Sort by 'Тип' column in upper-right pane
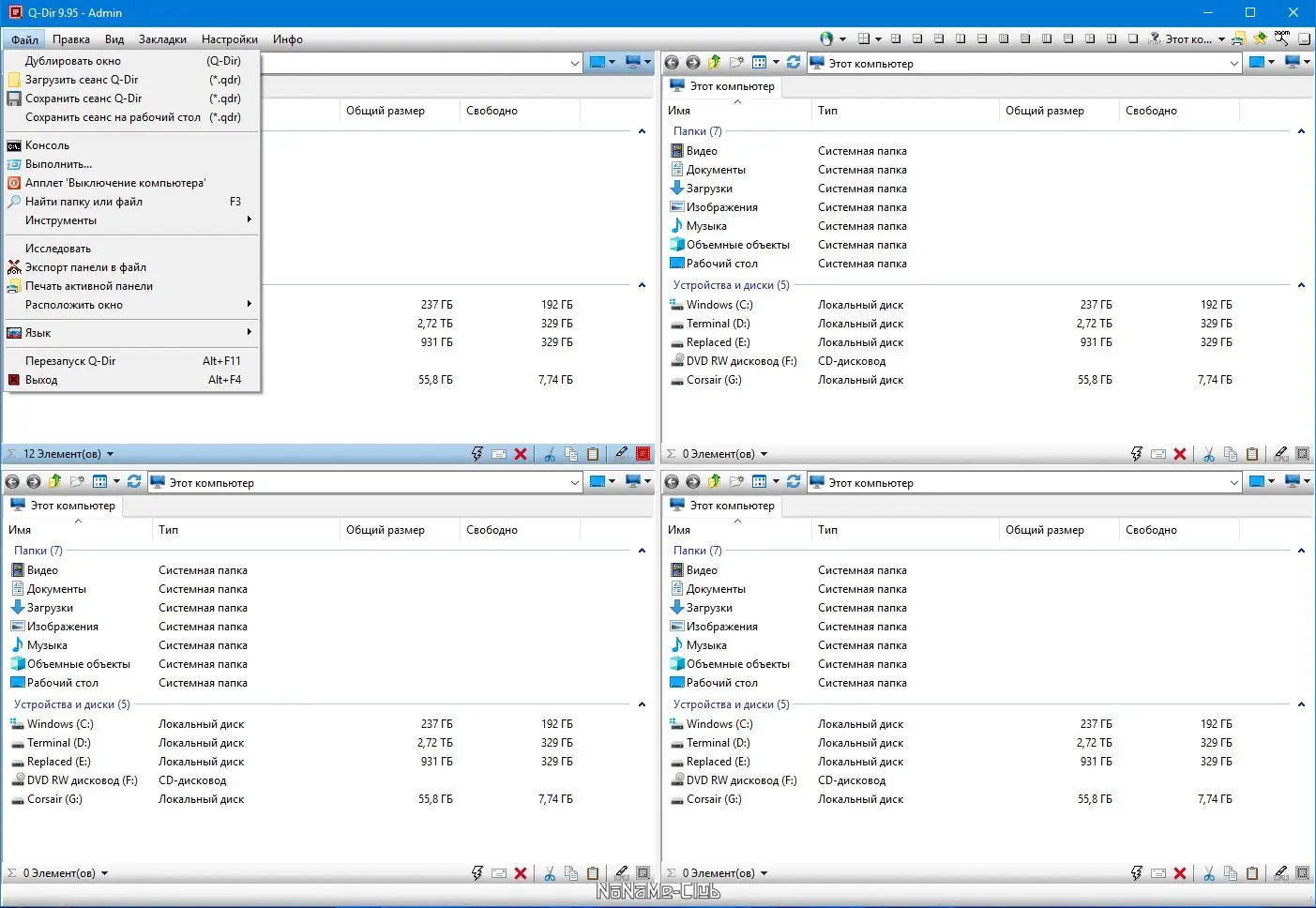Viewport: 1316px width, 908px height. tap(905, 111)
